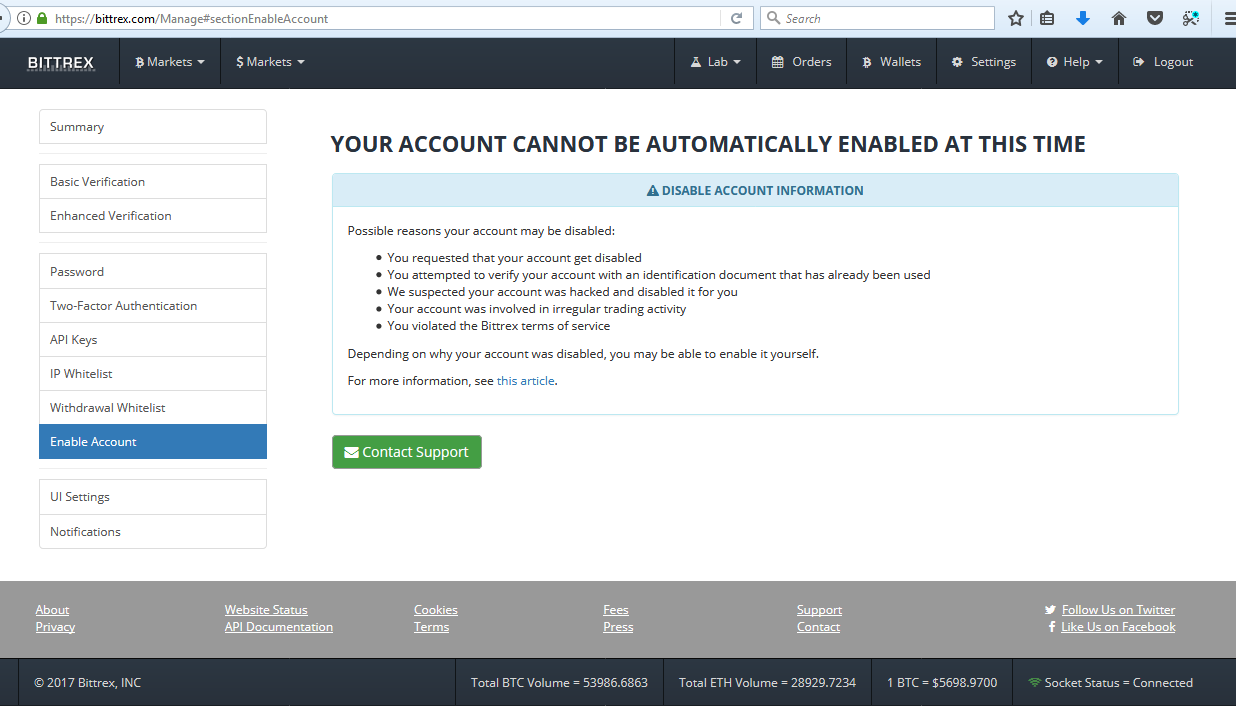Open Two-Factor Authentication settings

click(x=153, y=306)
